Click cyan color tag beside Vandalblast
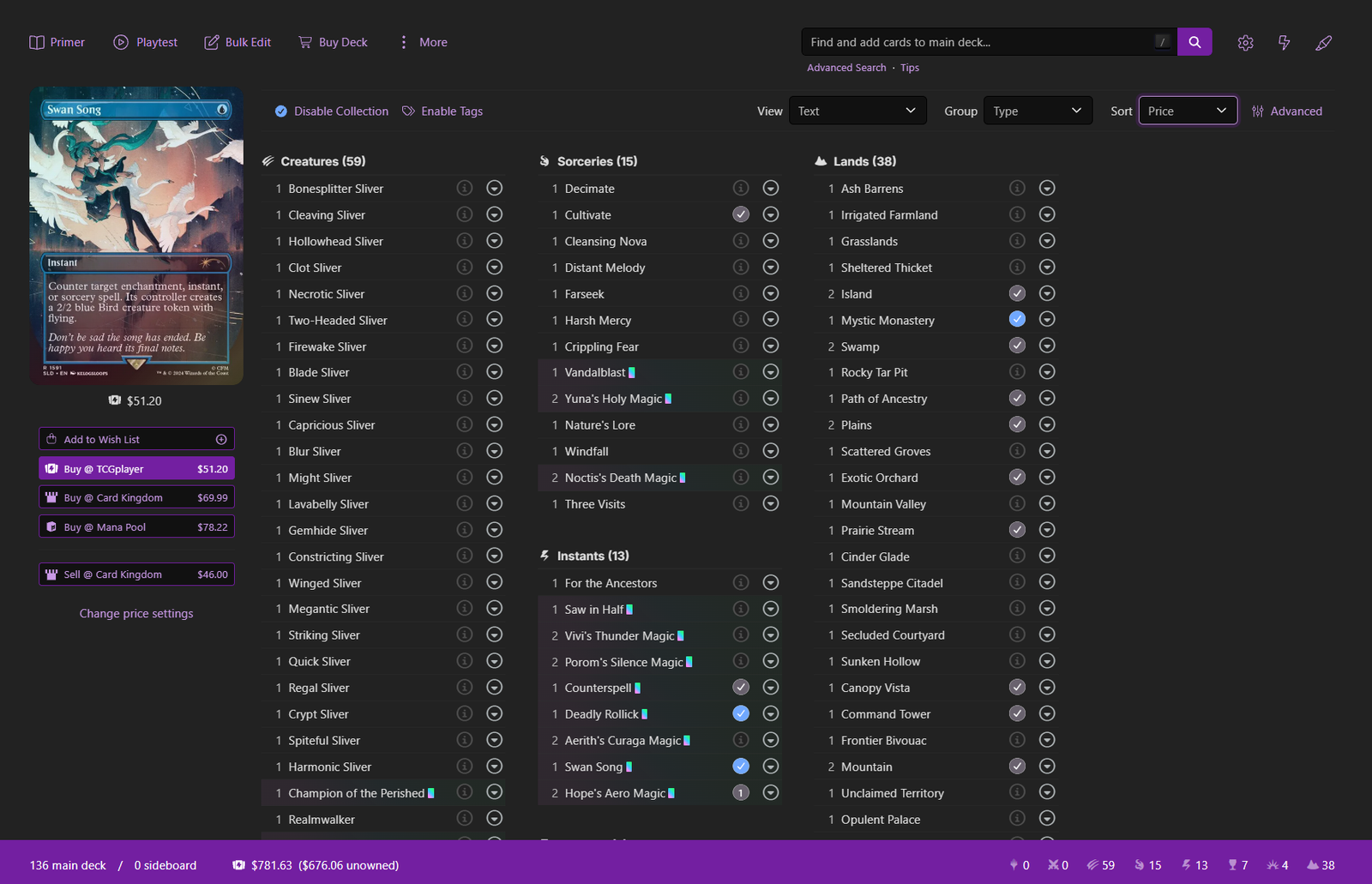This screenshot has height=884, width=1372. (x=632, y=372)
